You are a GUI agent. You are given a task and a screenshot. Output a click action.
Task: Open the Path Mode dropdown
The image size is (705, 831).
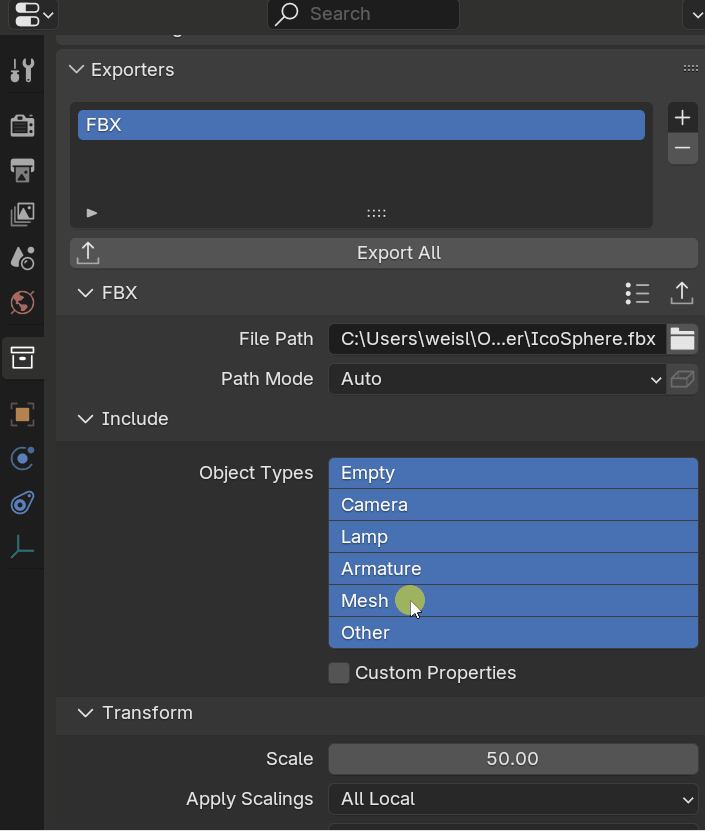point(497,379)
